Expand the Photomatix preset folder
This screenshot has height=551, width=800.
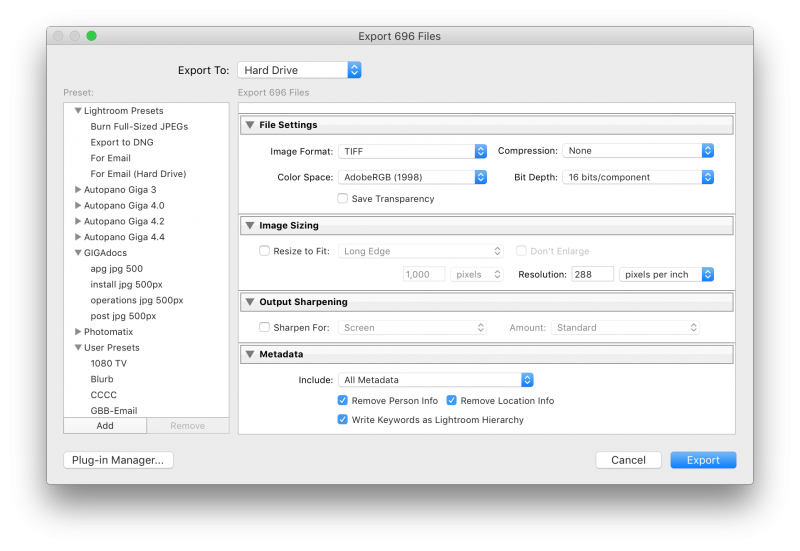coord(78,332)
